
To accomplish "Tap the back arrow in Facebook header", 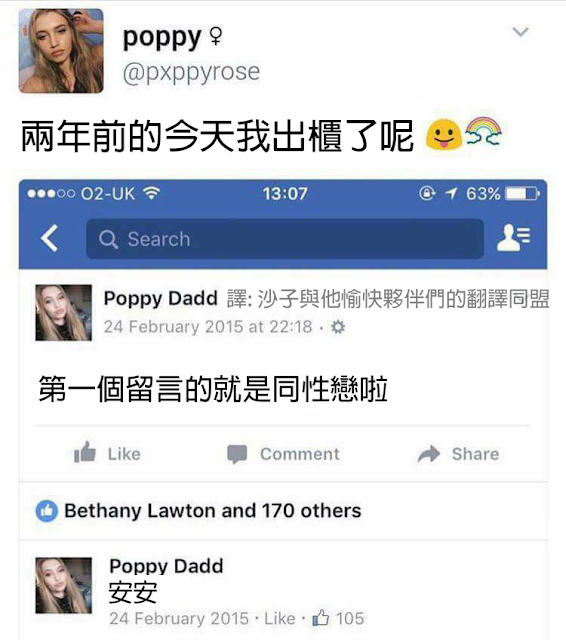I will click(x=50, y=238).
